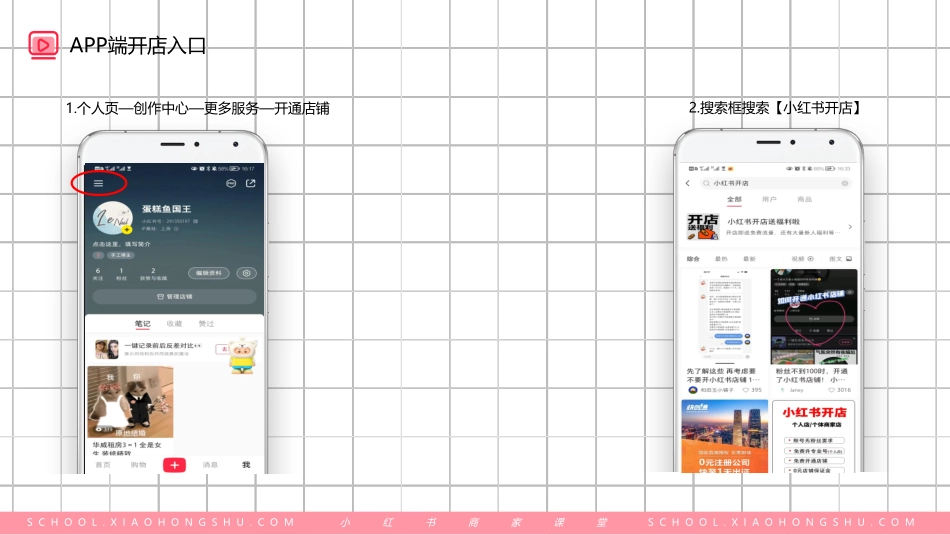
Task: Tap the share icon on profile header
Action: (250, 183)
